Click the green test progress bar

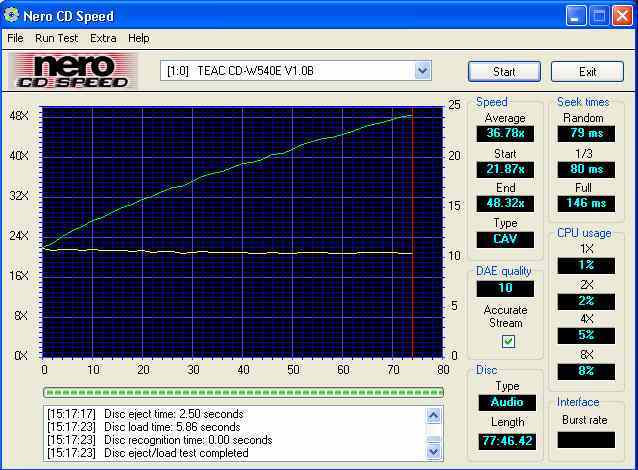coord(242,392)
